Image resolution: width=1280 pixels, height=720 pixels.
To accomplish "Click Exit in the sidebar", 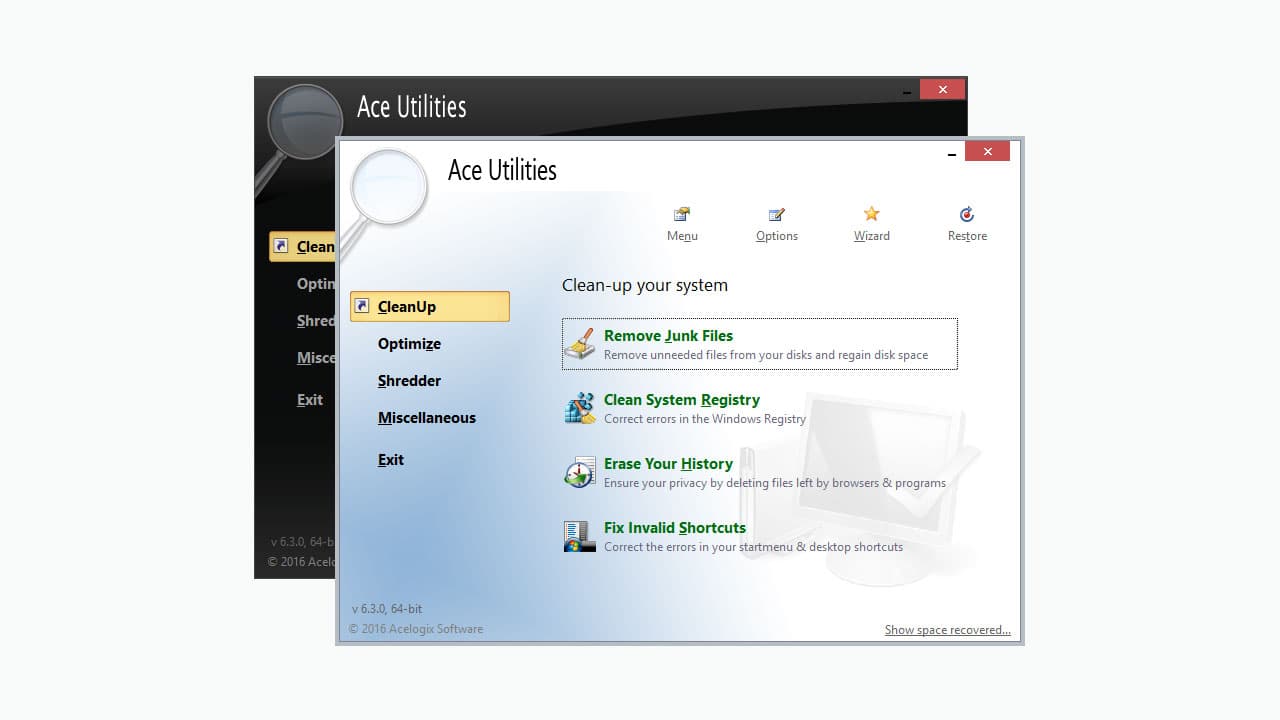I will coord(390,459).
